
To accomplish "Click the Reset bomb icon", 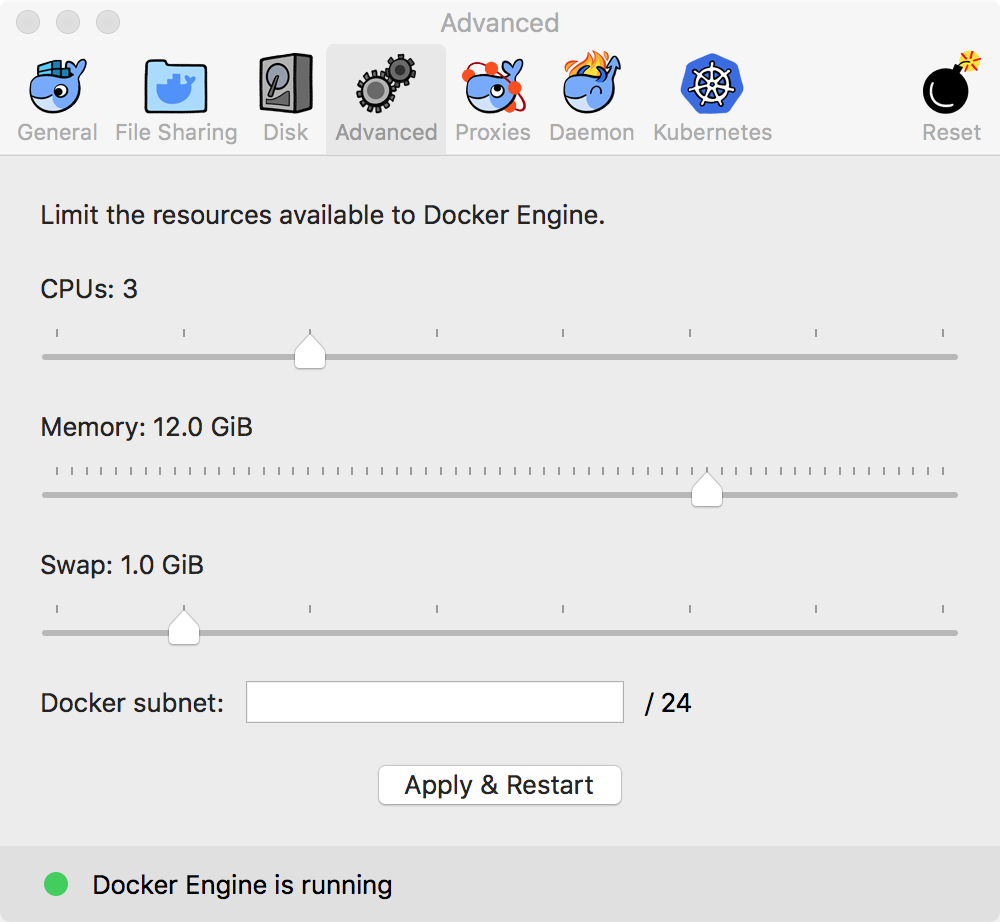I will pyautogui.click(x=951, y=83).
